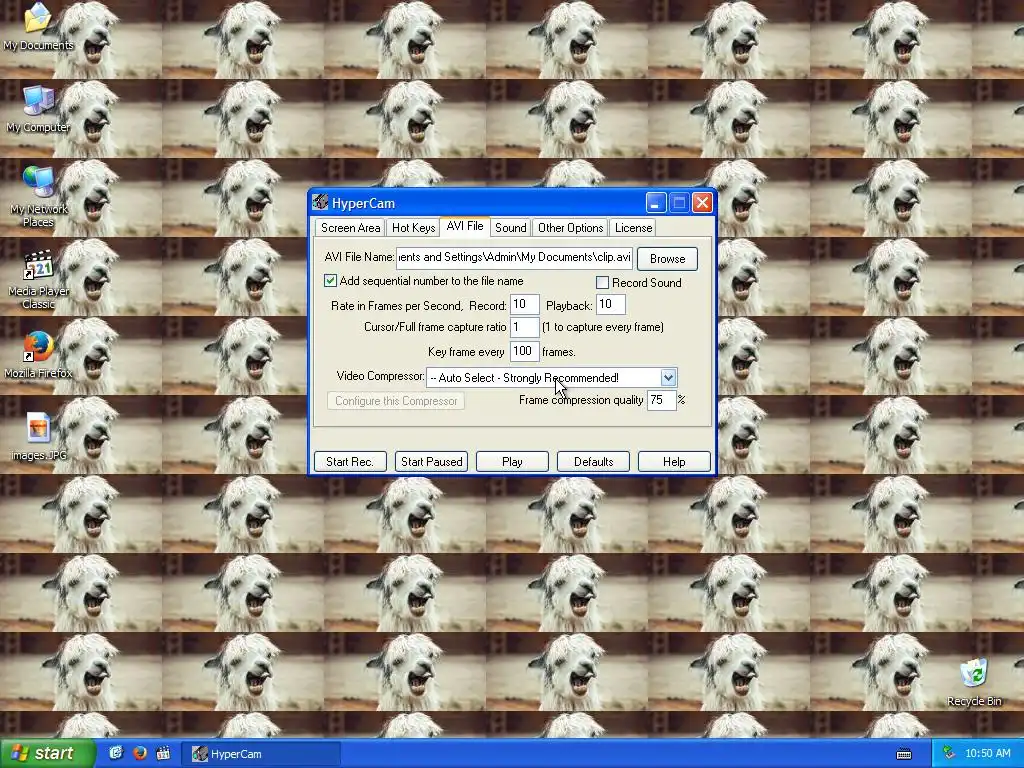
Task: Expand Video Compressor dropdown
Action: 667,377
